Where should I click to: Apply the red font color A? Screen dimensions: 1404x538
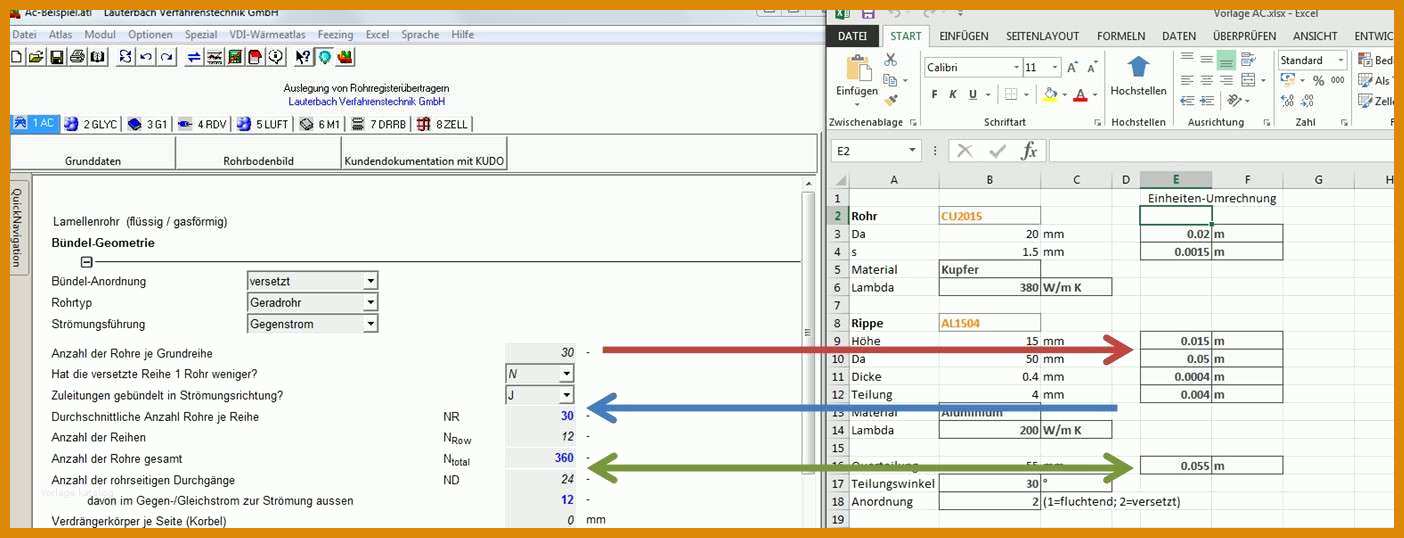[x=1080, y=94]
